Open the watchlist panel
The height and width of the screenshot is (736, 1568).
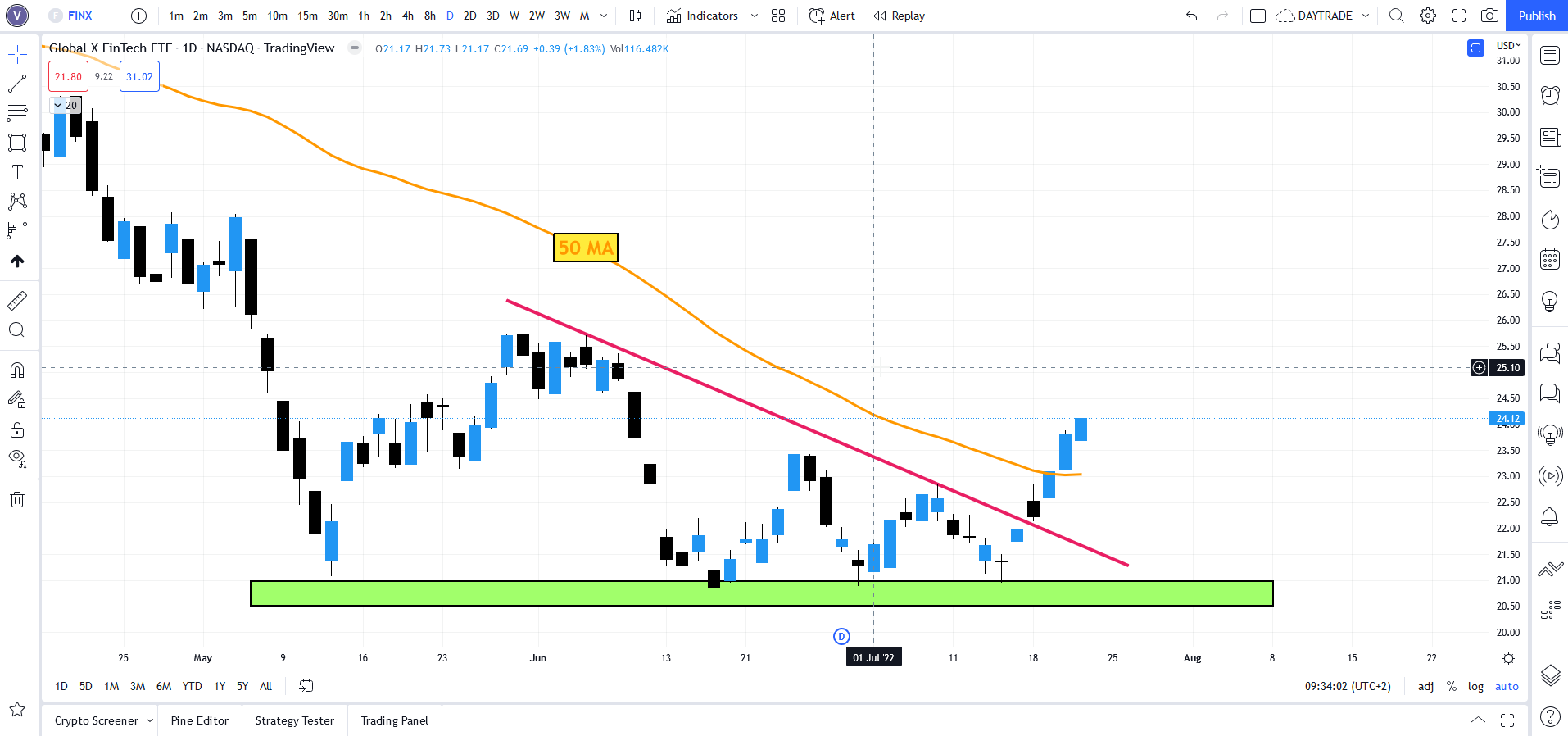point(1550,55)
